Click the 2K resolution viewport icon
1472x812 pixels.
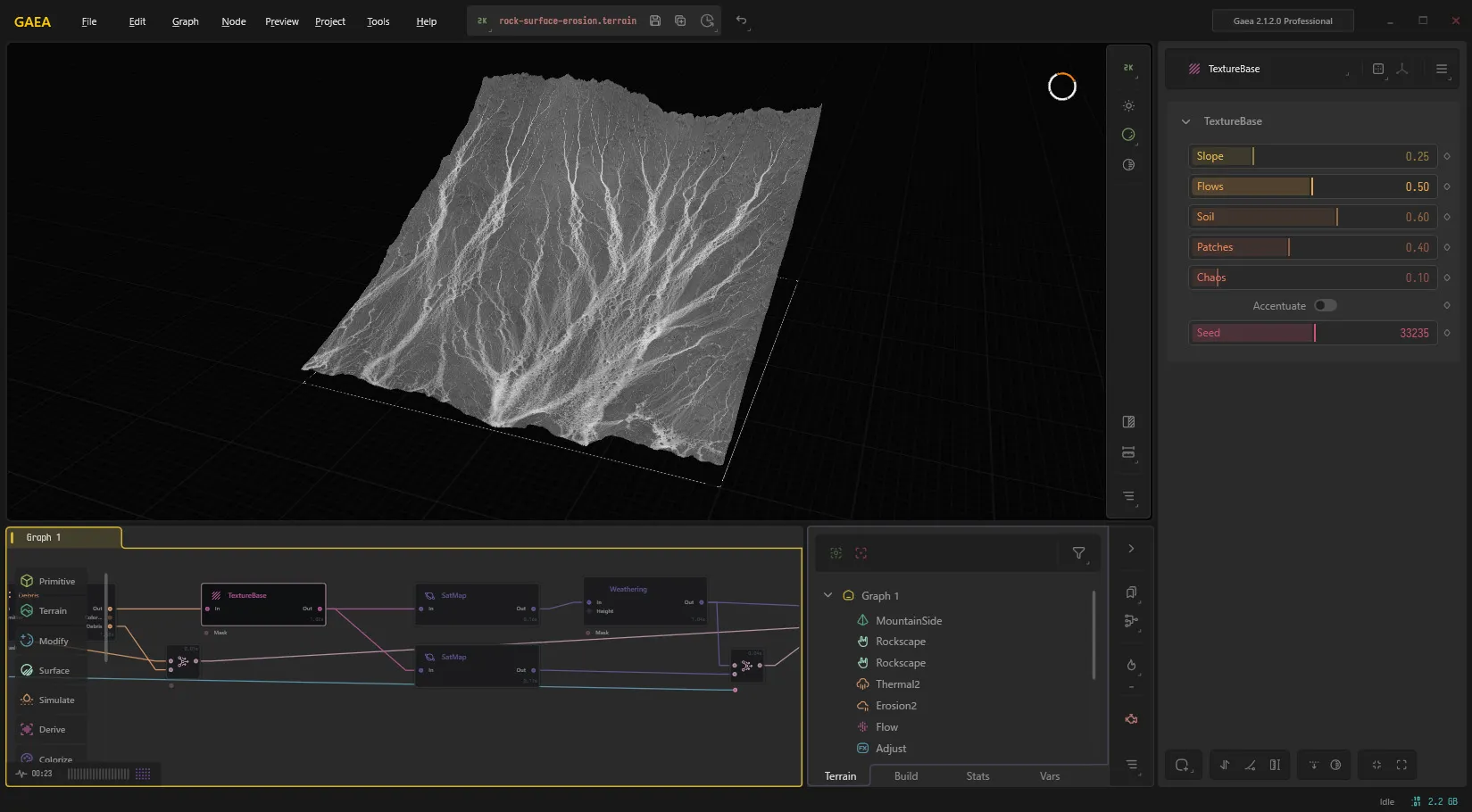pos(1128,68)
